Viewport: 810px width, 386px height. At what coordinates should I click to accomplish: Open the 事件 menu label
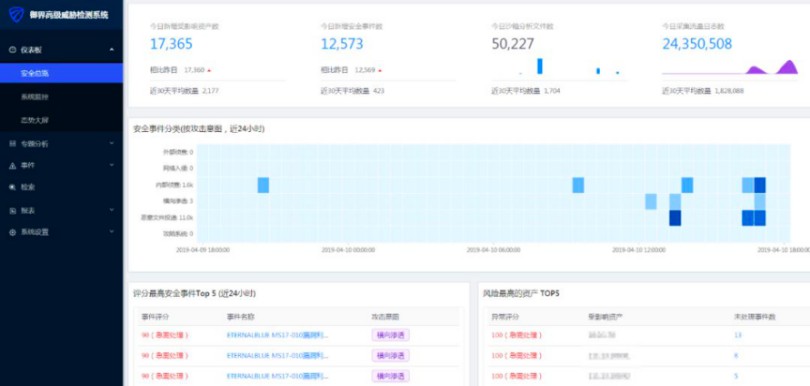[x=28, y=165]
